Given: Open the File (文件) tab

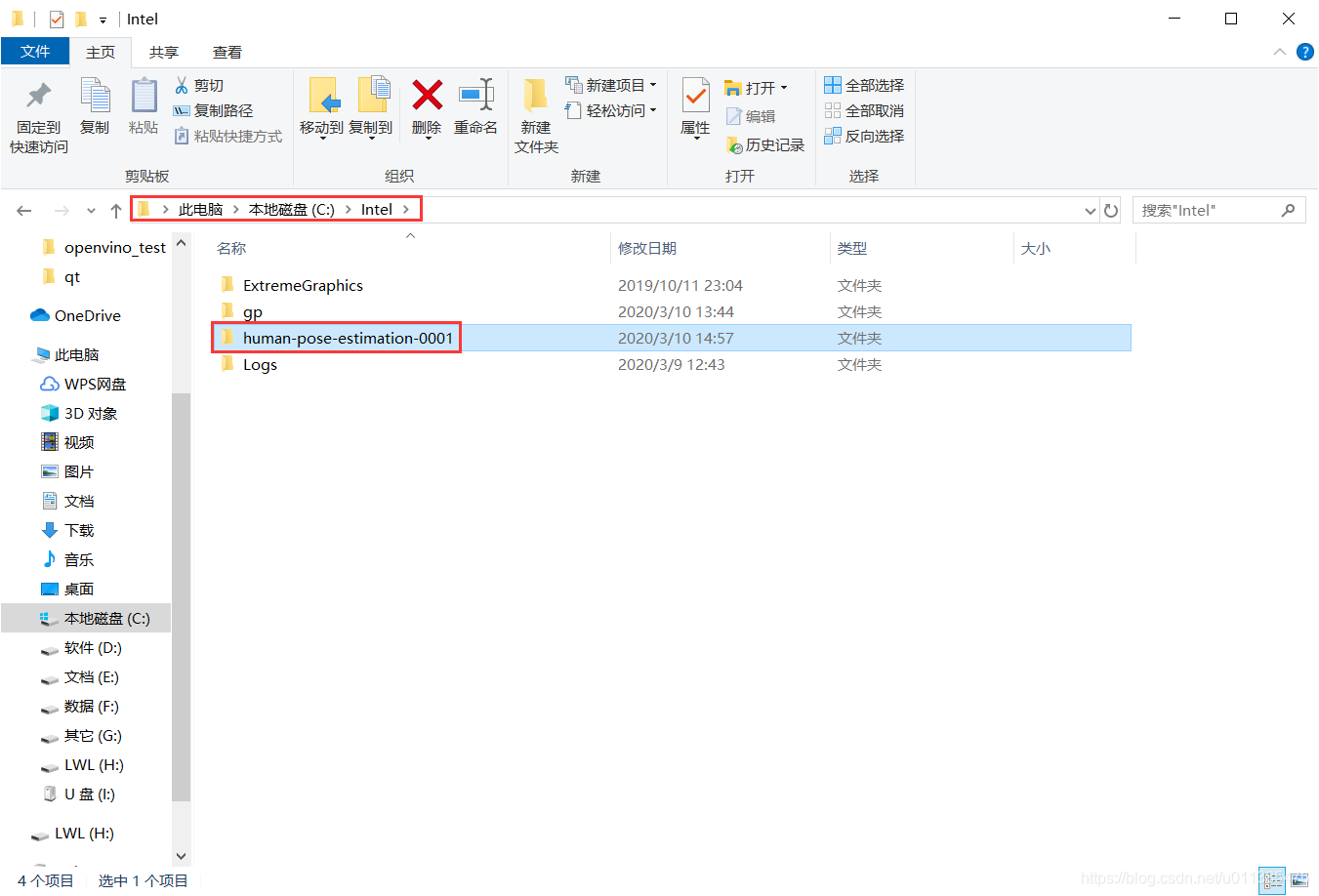Looking at the screenshot, I should [x=35, y=52].
